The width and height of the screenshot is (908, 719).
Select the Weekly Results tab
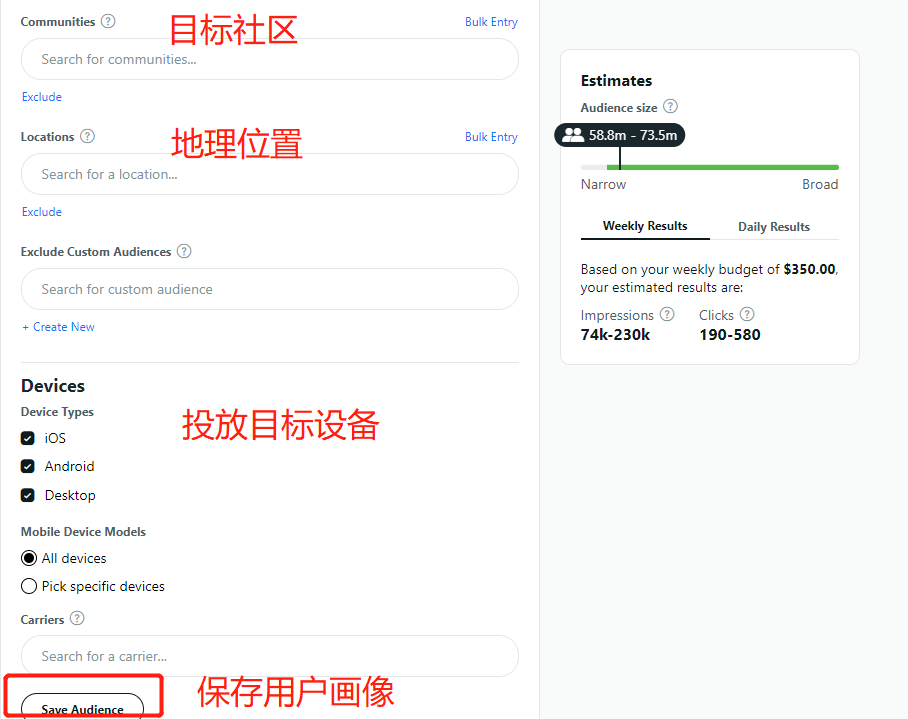point(645,226)
